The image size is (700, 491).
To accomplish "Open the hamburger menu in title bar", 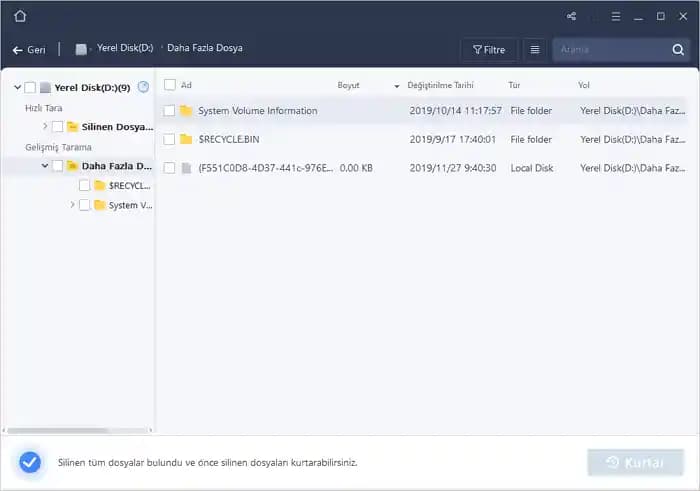I will 615,16.
